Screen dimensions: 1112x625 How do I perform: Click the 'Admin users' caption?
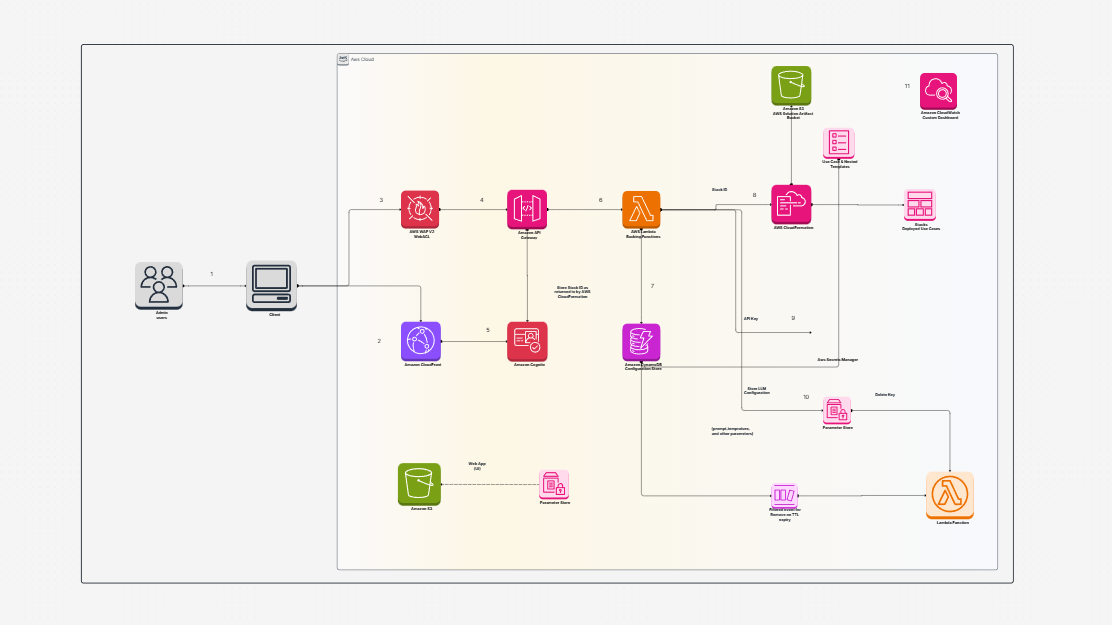[162, 315]
